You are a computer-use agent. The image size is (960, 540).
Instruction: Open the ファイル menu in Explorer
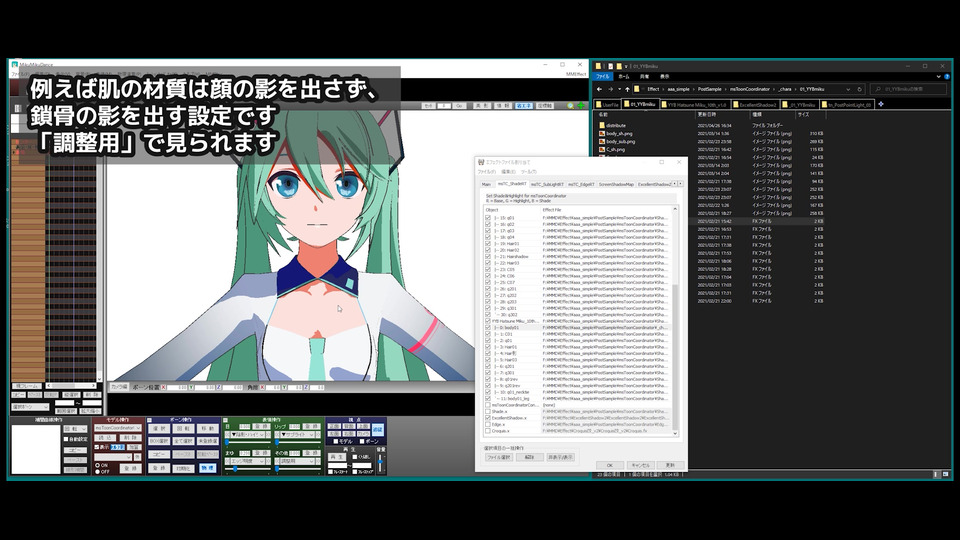pyautogui.click(x=603, y=77)
